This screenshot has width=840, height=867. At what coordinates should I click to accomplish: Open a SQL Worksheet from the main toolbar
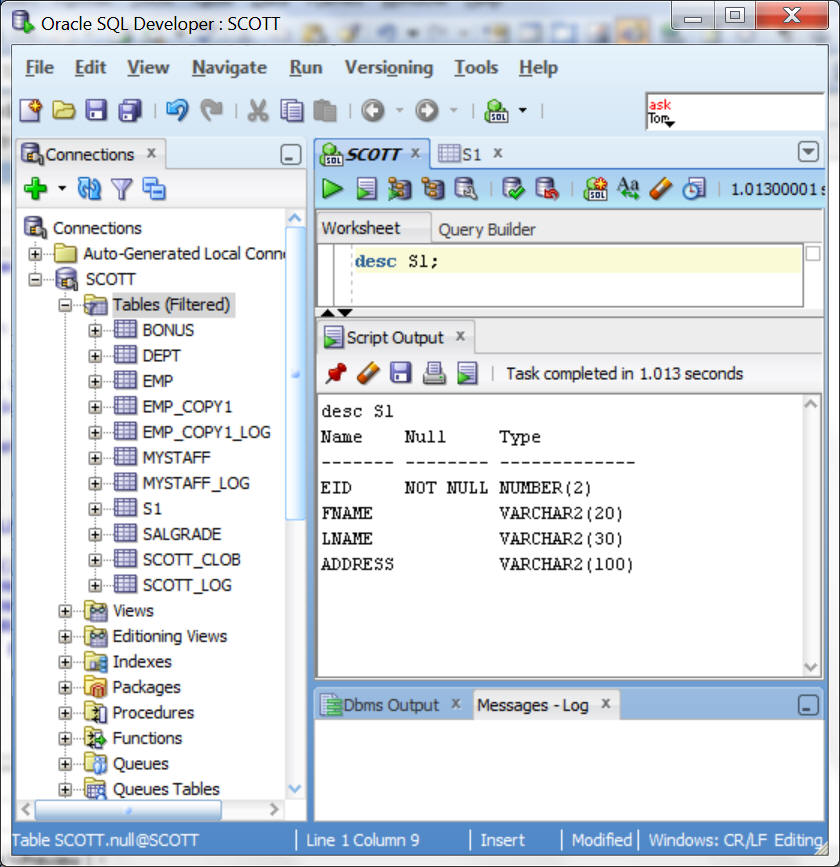[496, 111]
